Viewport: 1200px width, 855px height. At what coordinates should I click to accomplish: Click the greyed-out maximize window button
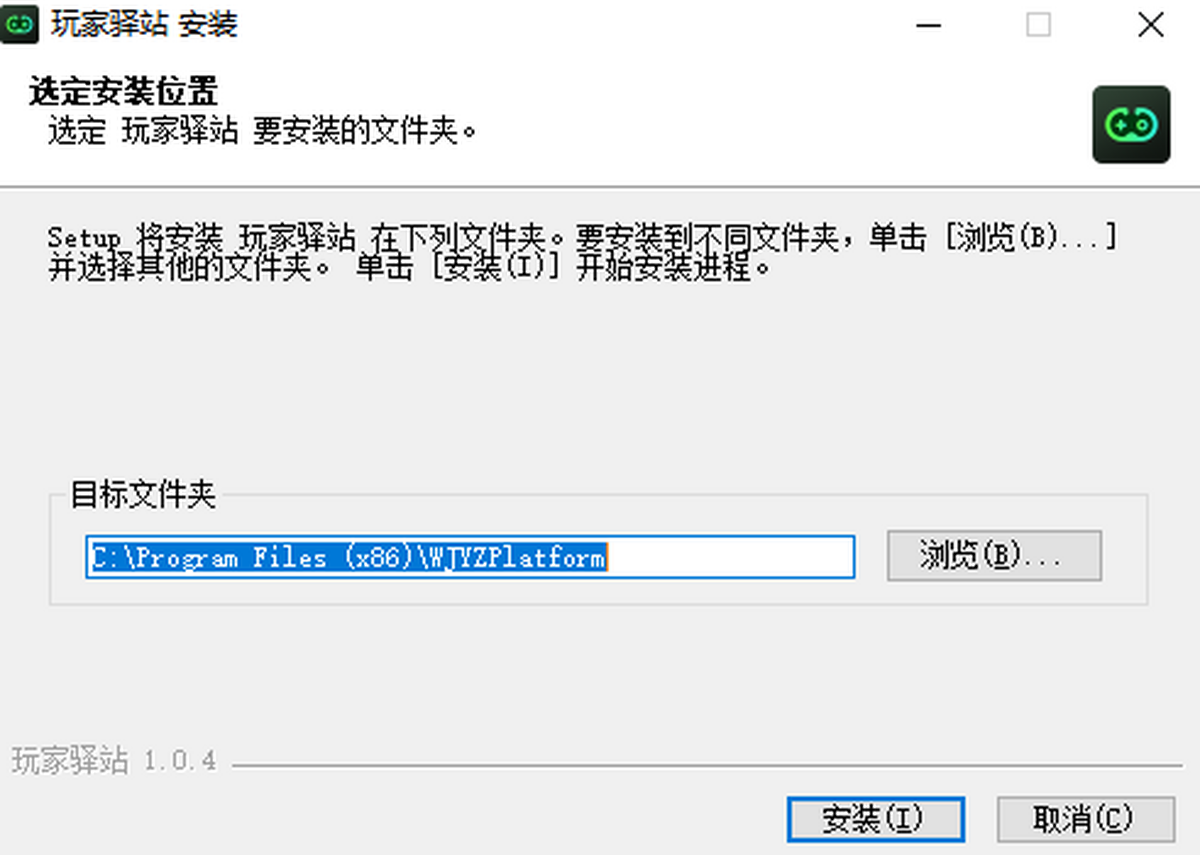point(1039,25)
